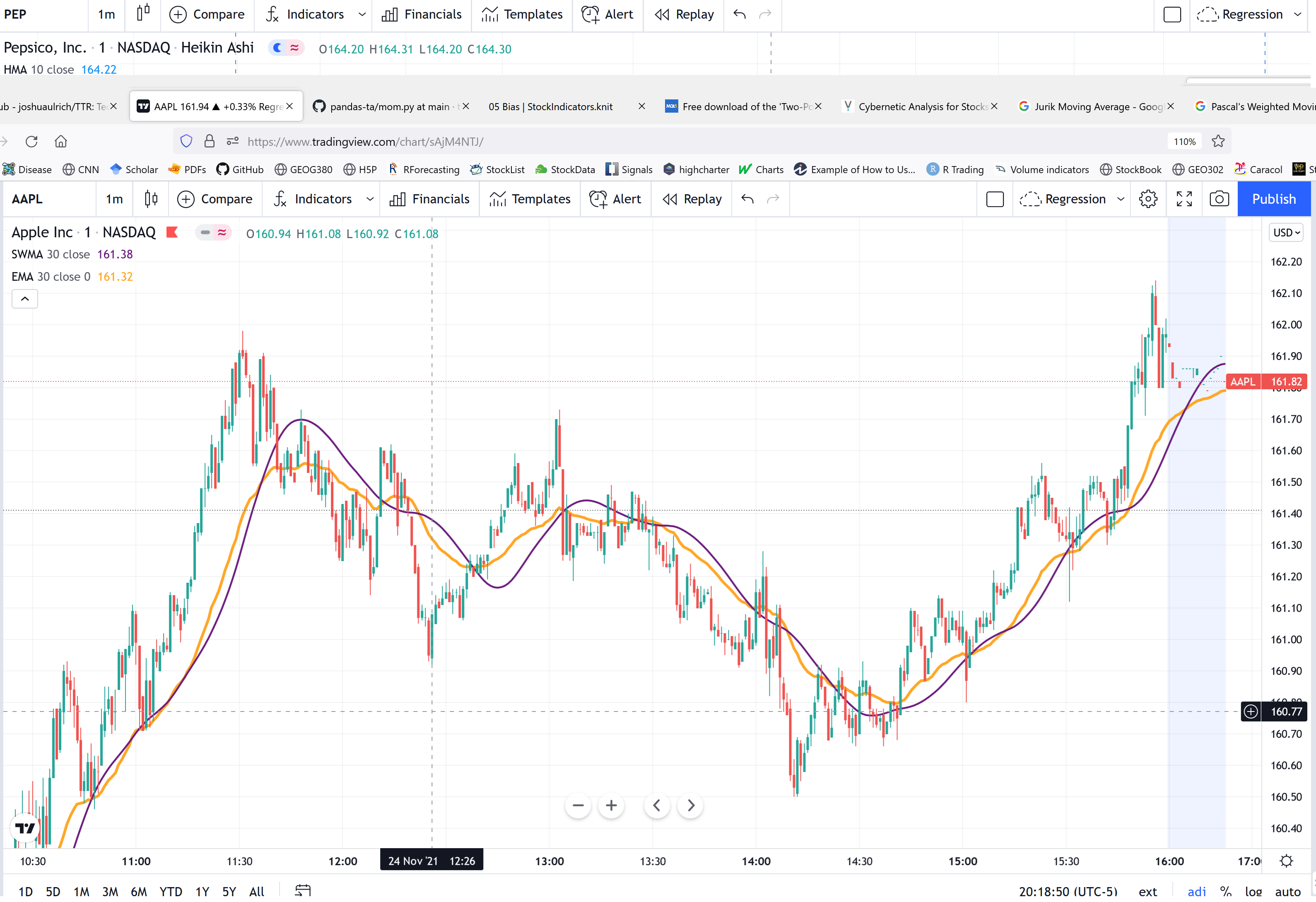Collapse indicator legend with chevron button
Viewport: 1316px width, 902px height.
coord(25,299)
